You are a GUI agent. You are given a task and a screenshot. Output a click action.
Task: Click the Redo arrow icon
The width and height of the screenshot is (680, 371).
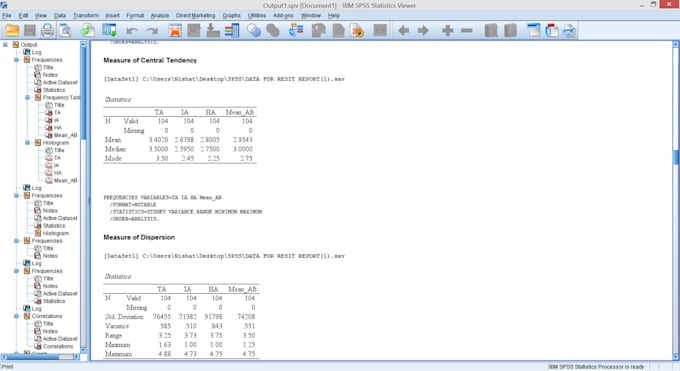pyautogui.click(x=152, y=30)
